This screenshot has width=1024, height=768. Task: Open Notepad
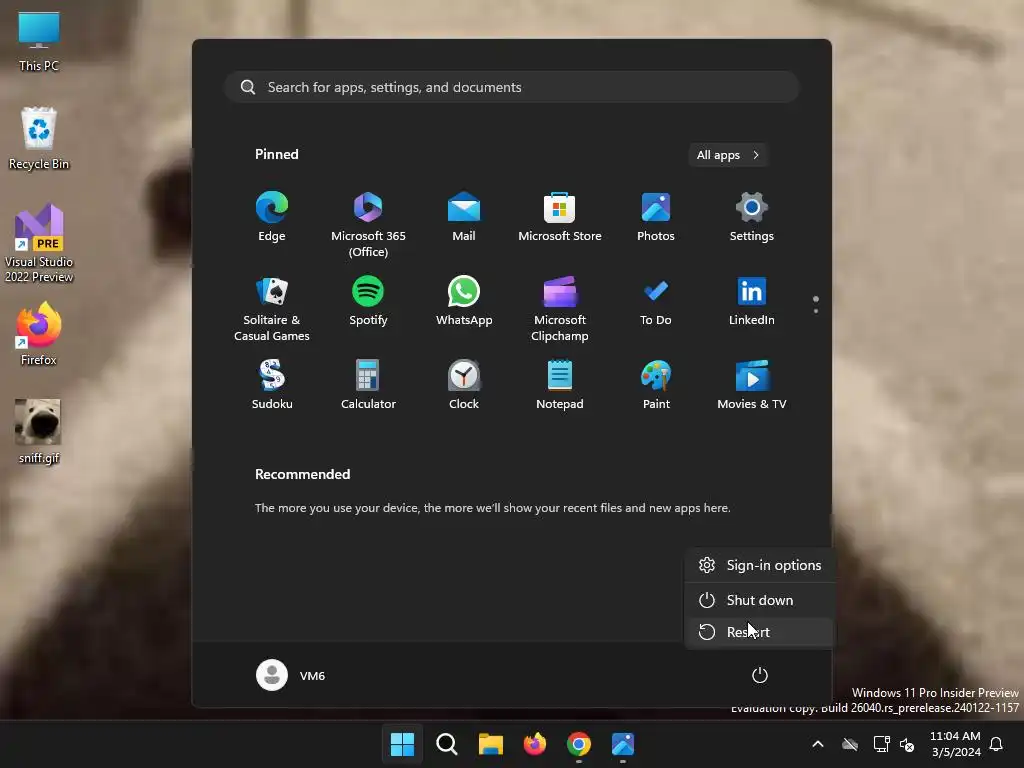[x=560, y=385]
